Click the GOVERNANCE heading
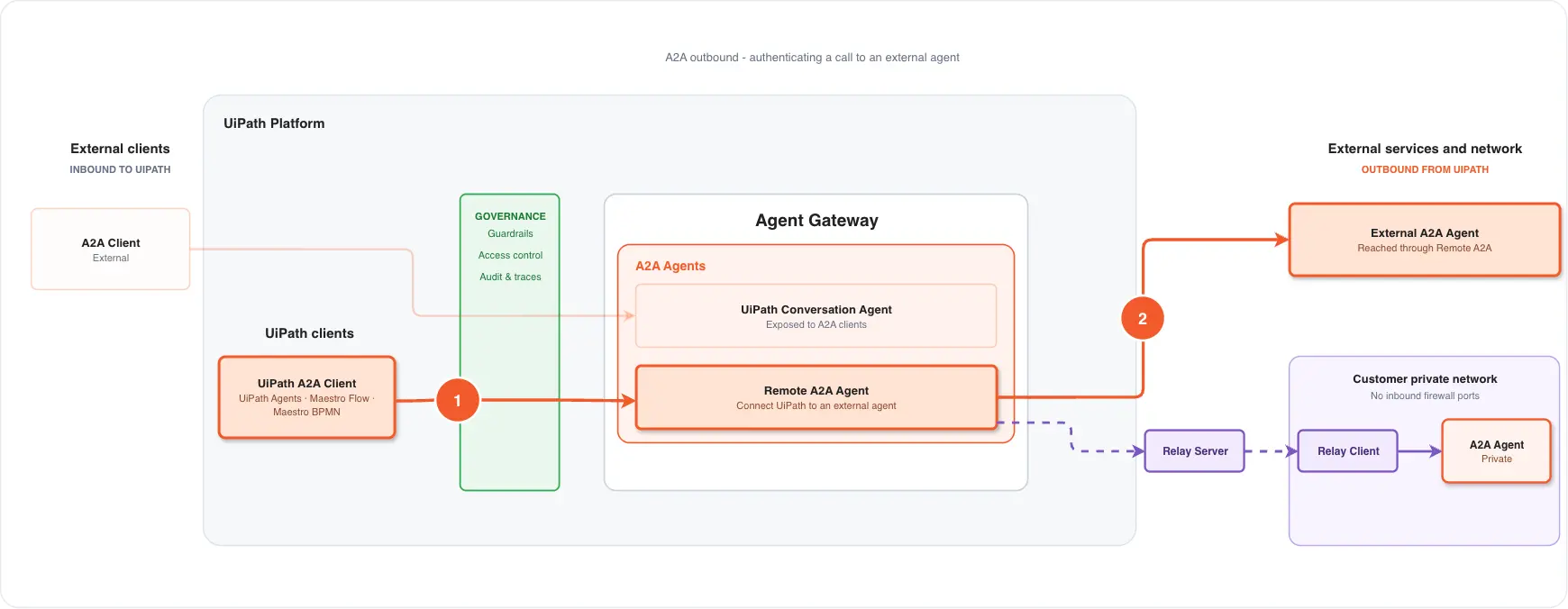This screenshot has height=609, width=1568. [510, 216]
